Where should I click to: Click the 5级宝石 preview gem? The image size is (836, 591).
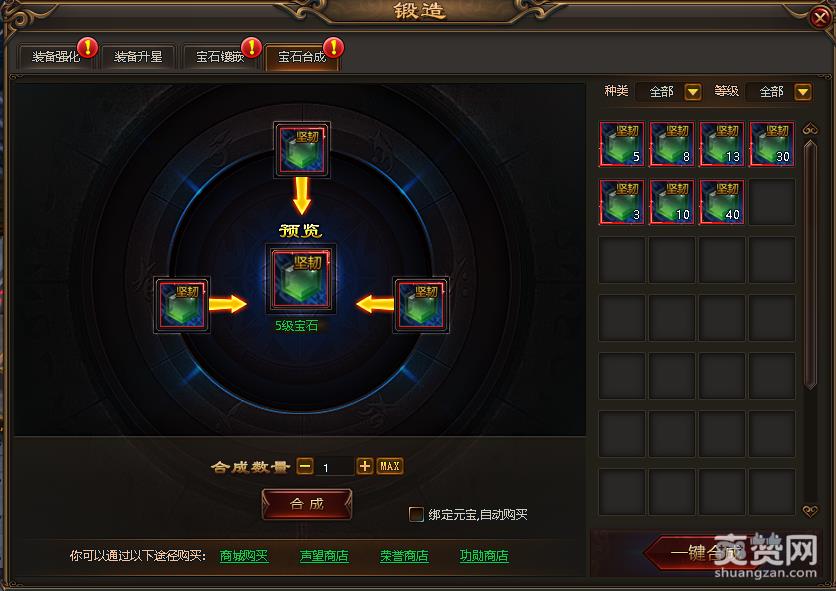[x=301, y=279]
